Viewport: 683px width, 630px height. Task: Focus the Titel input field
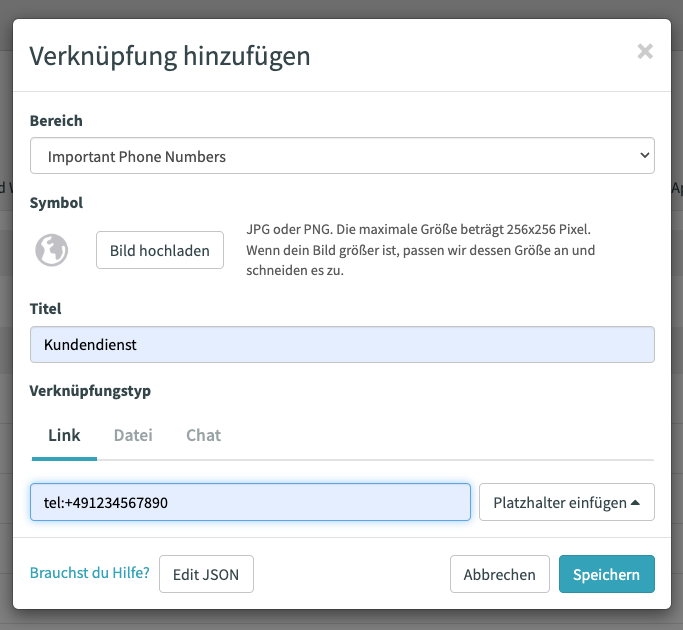coord(342,345)
